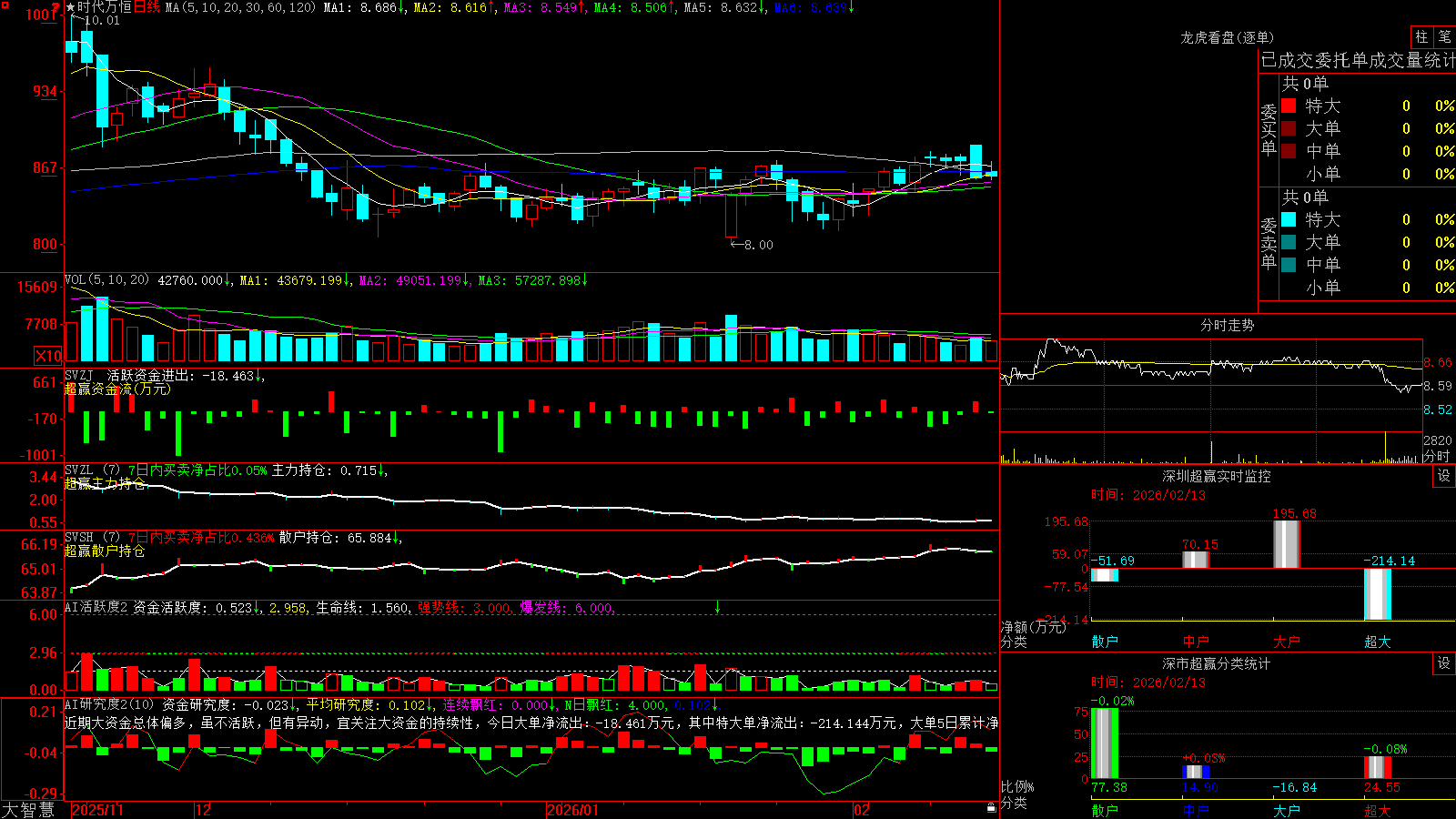The width and height of the screenshot is (1456, 819).
Task: Click the star icon beside 时代万恒
Action: click(x=71, y=7)
